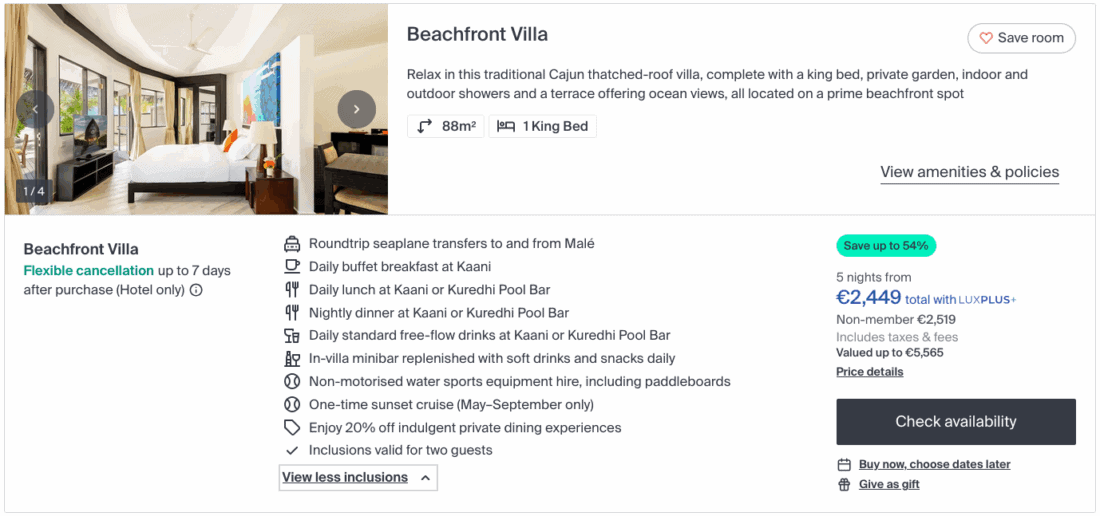Click the heart icon to save room
1100x516 pixels.
click(x=986, y=38)
